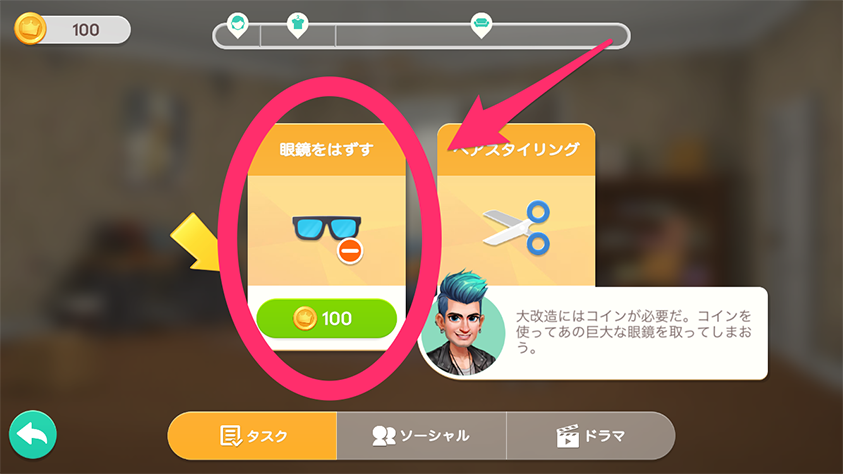Image resolution: width=843 pixels, height=474 pixels.
Task: Click the people icon on ソーシャル
Action: [383, 436]
